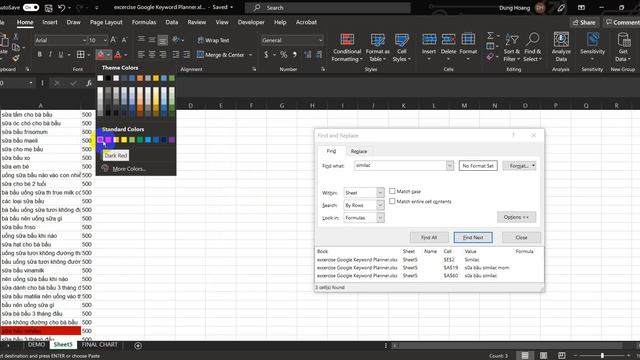Switch to the DEMO sheet tab

36,345
